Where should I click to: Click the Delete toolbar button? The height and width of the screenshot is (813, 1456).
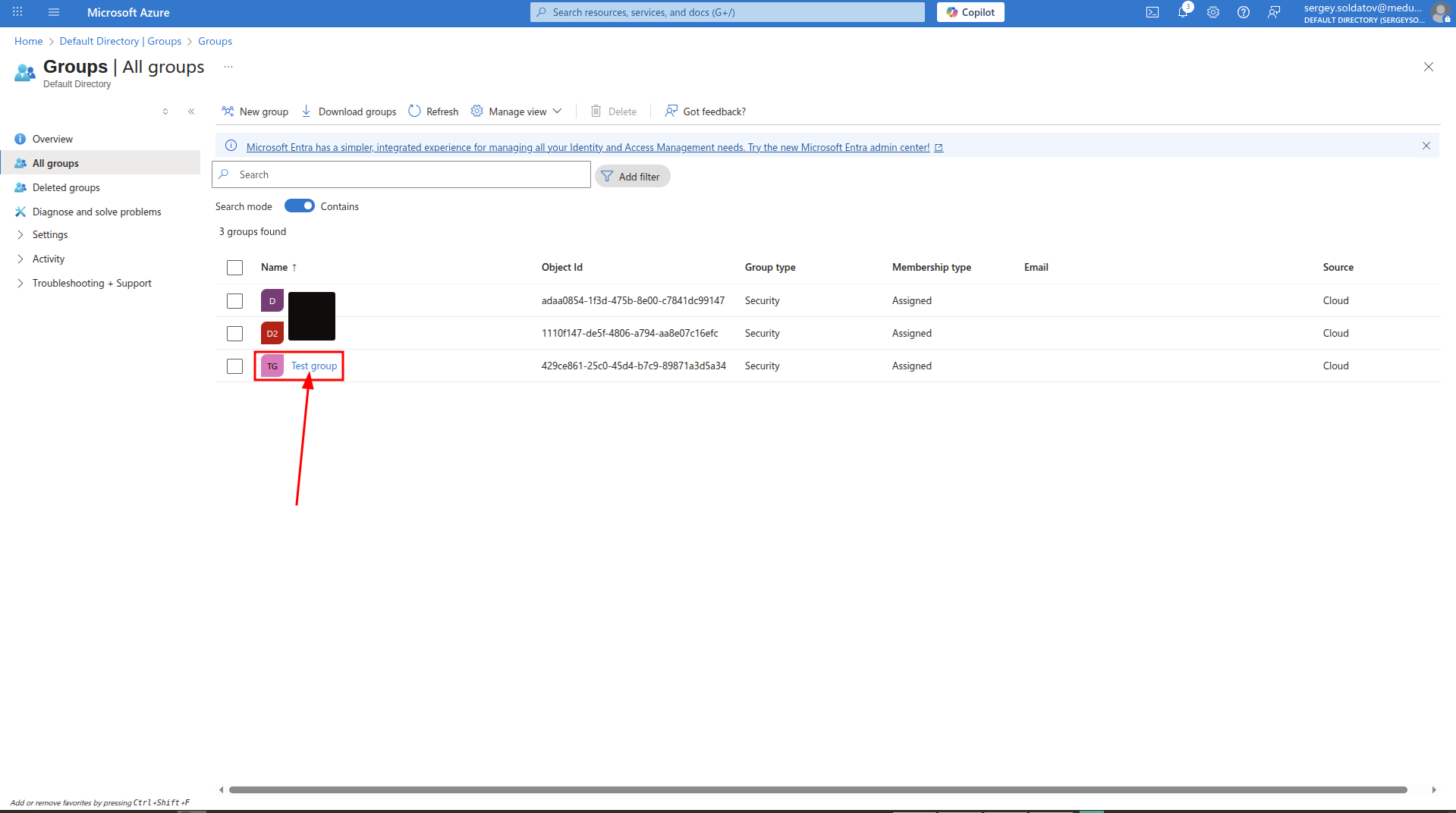click(614, 111)
